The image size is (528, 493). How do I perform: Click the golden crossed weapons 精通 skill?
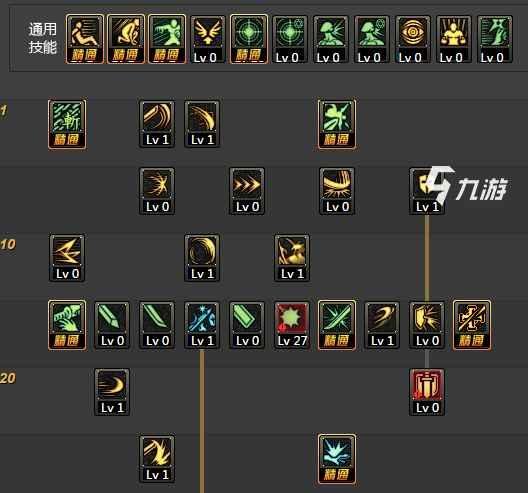[x=472, y=325]
